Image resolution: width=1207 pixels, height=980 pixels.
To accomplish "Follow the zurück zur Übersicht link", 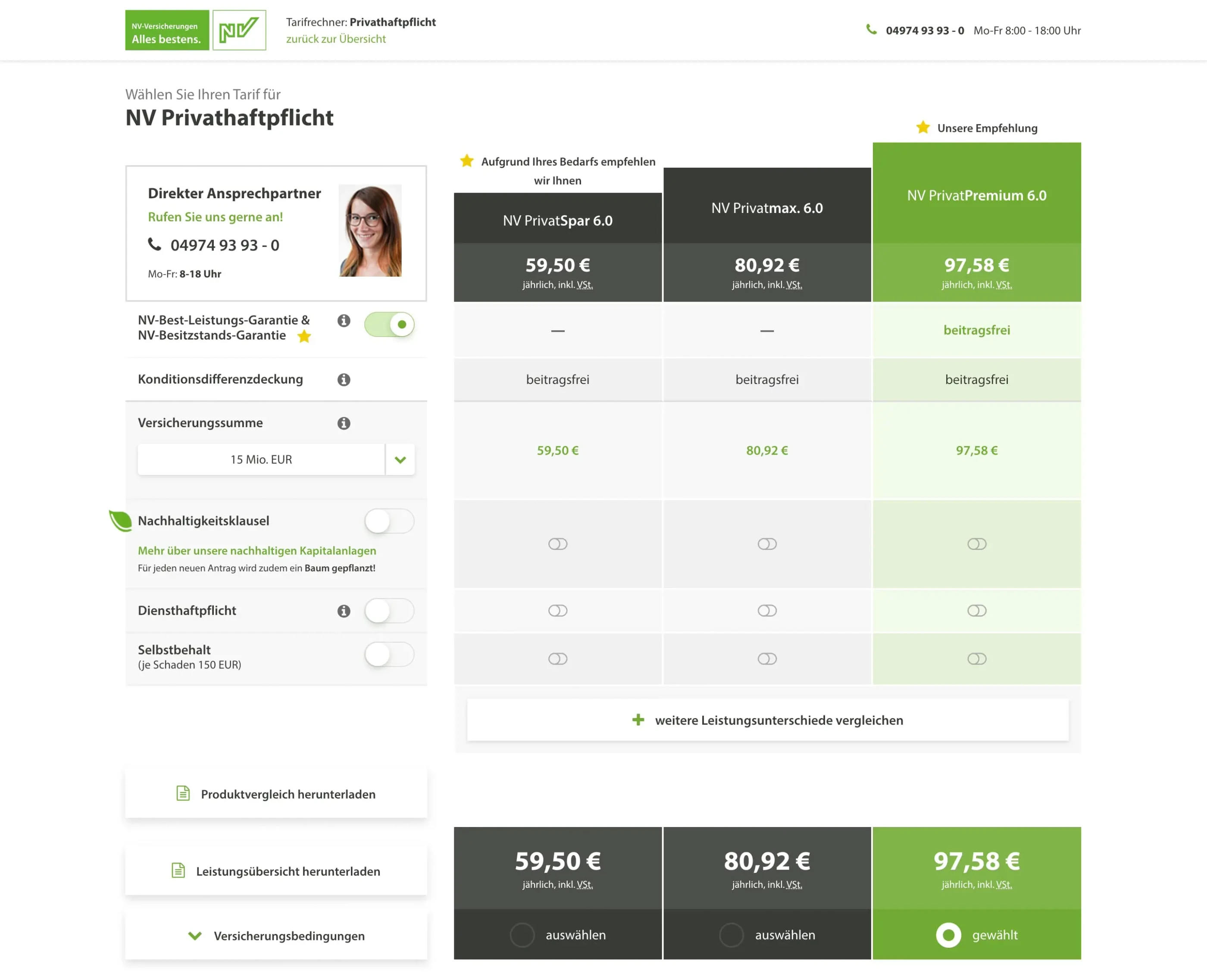I will click(336, 39).
